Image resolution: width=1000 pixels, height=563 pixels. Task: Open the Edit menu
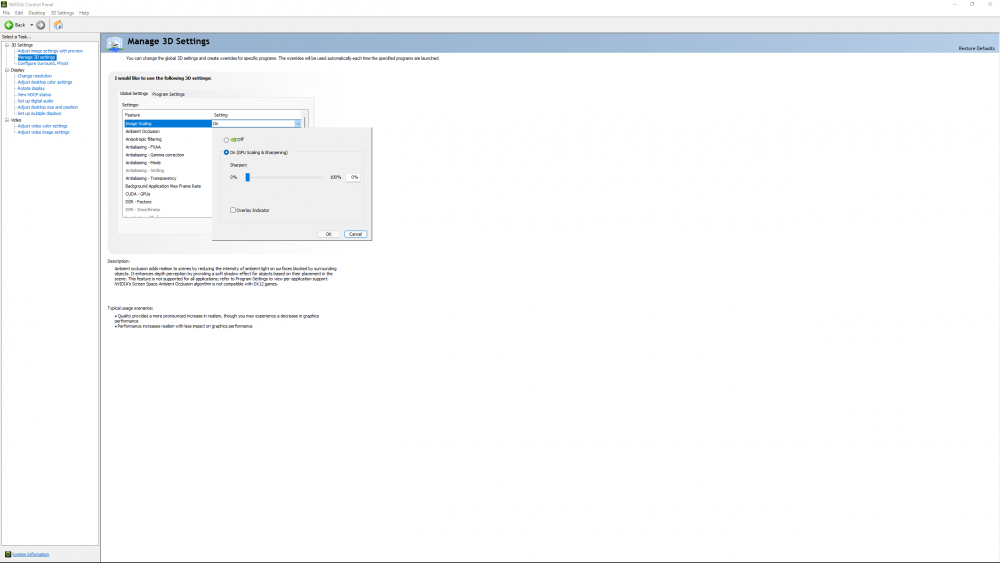[19, 13]
